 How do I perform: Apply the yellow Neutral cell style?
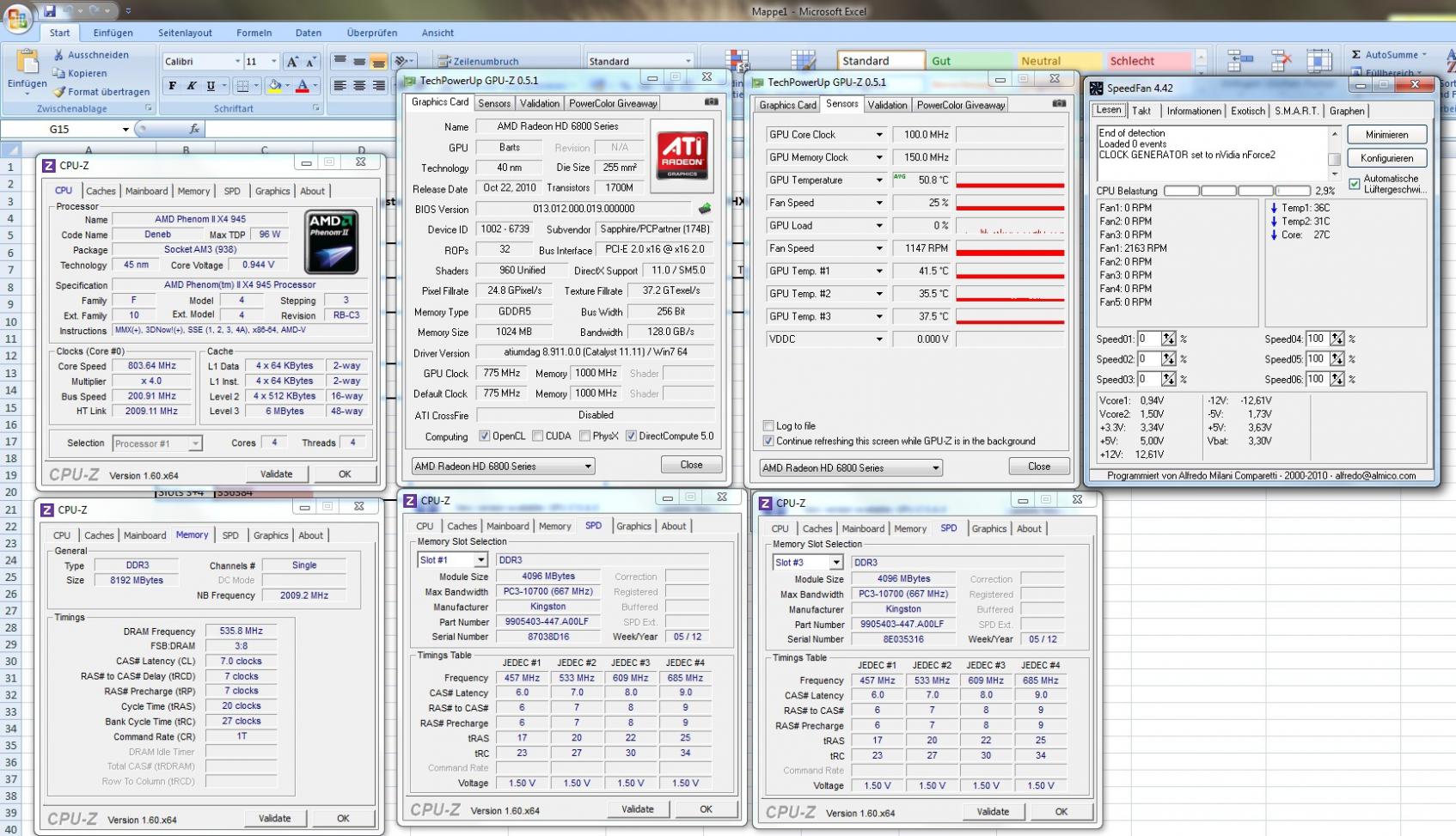(x=1058, y=61)
